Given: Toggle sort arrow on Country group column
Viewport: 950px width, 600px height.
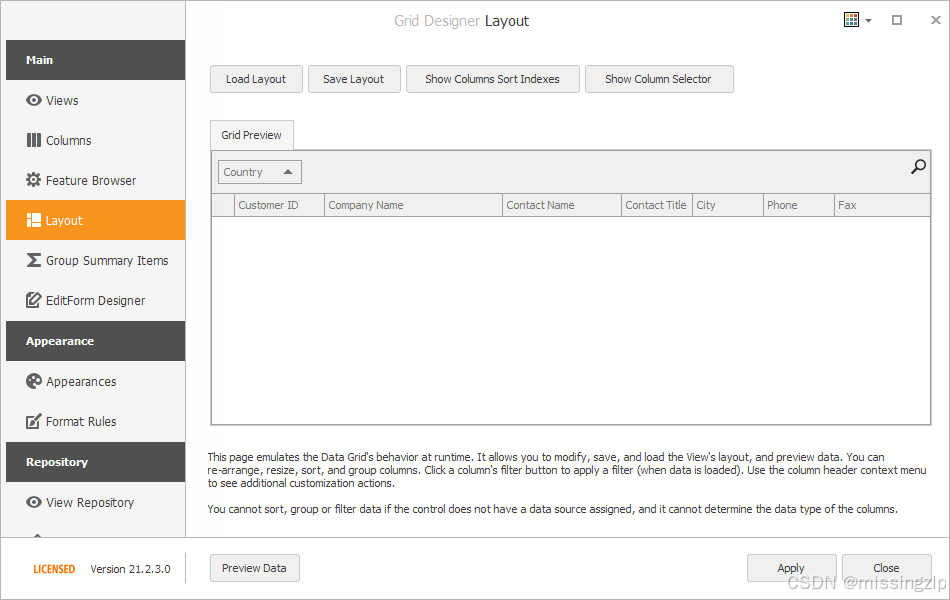Looking at the screenshot, I should tap(288, 172).
